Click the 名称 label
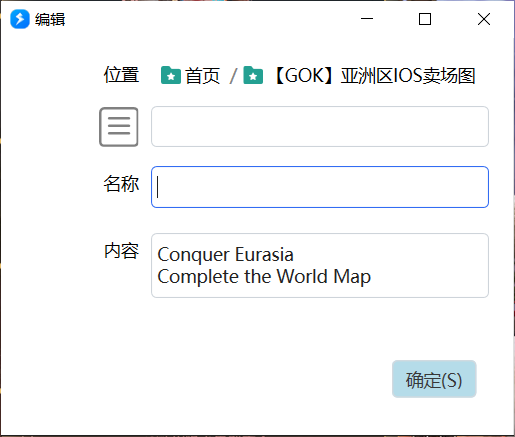The width and height of the screenshot is (515, 437). click(121, 184)
